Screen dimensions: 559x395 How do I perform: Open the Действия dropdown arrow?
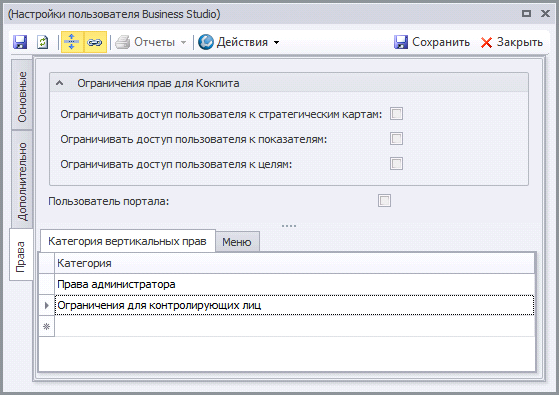[x=276, y=42]
